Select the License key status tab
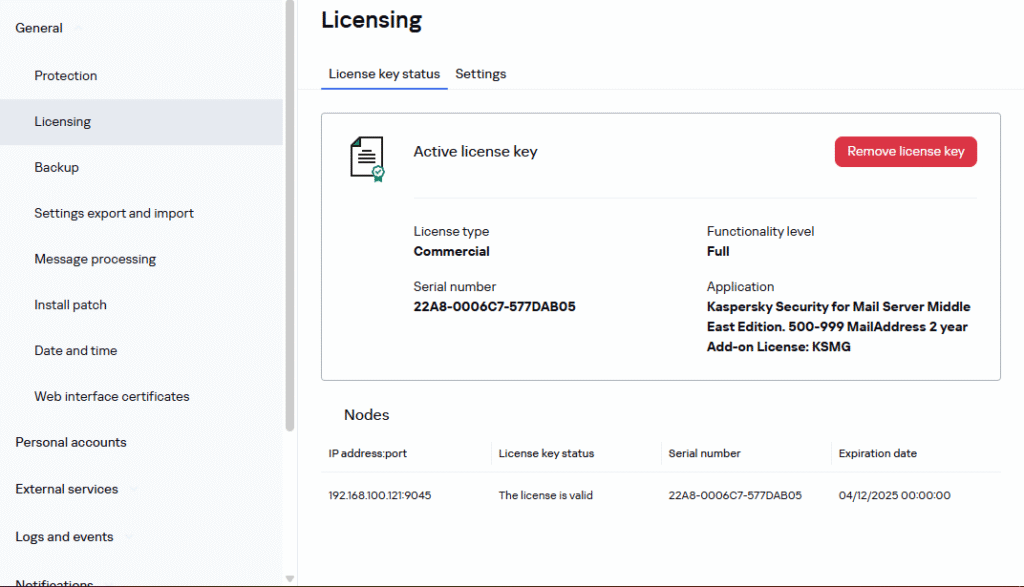 (x=384, y=74)
